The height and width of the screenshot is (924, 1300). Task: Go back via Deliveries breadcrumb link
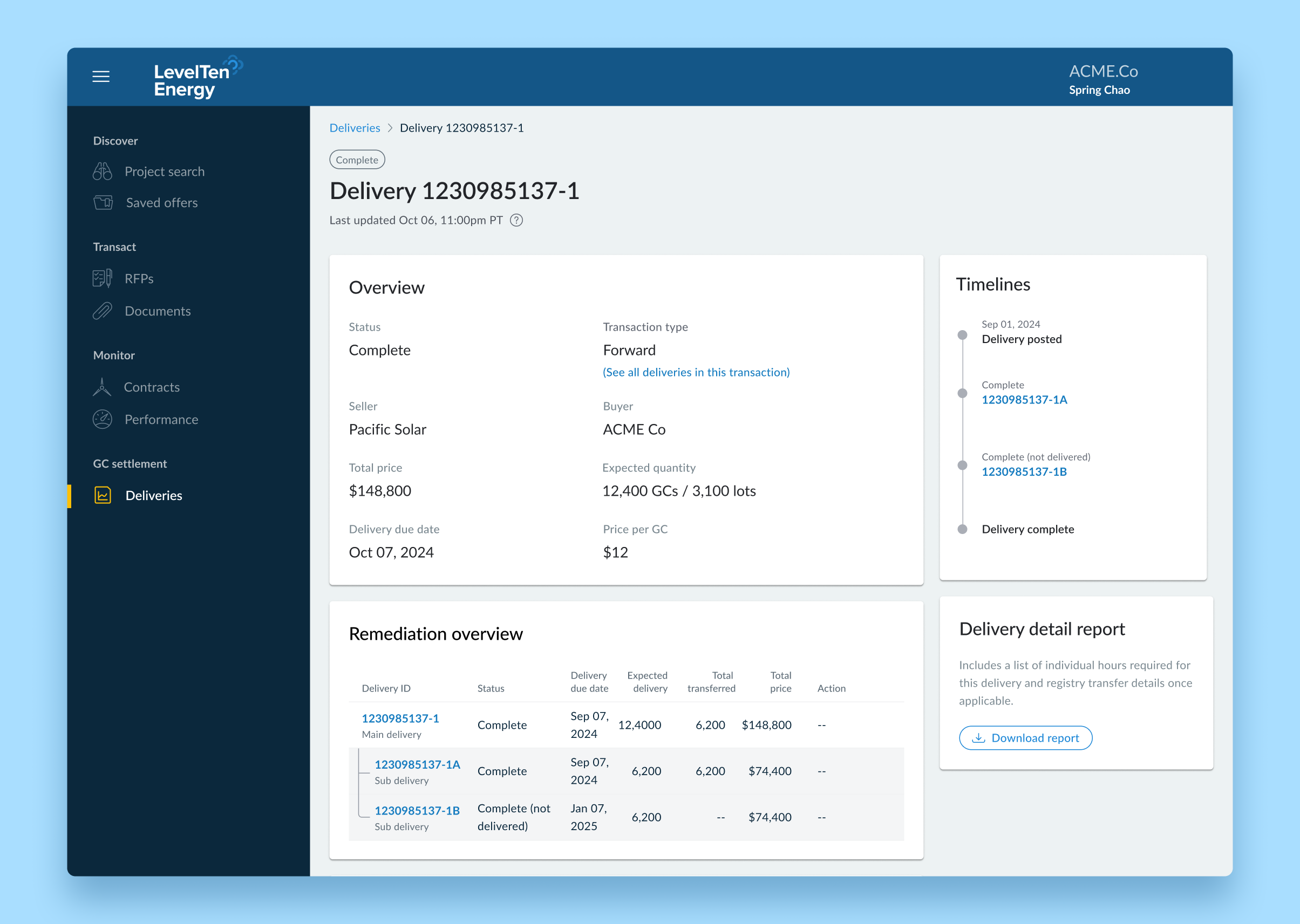pos(355,128)
